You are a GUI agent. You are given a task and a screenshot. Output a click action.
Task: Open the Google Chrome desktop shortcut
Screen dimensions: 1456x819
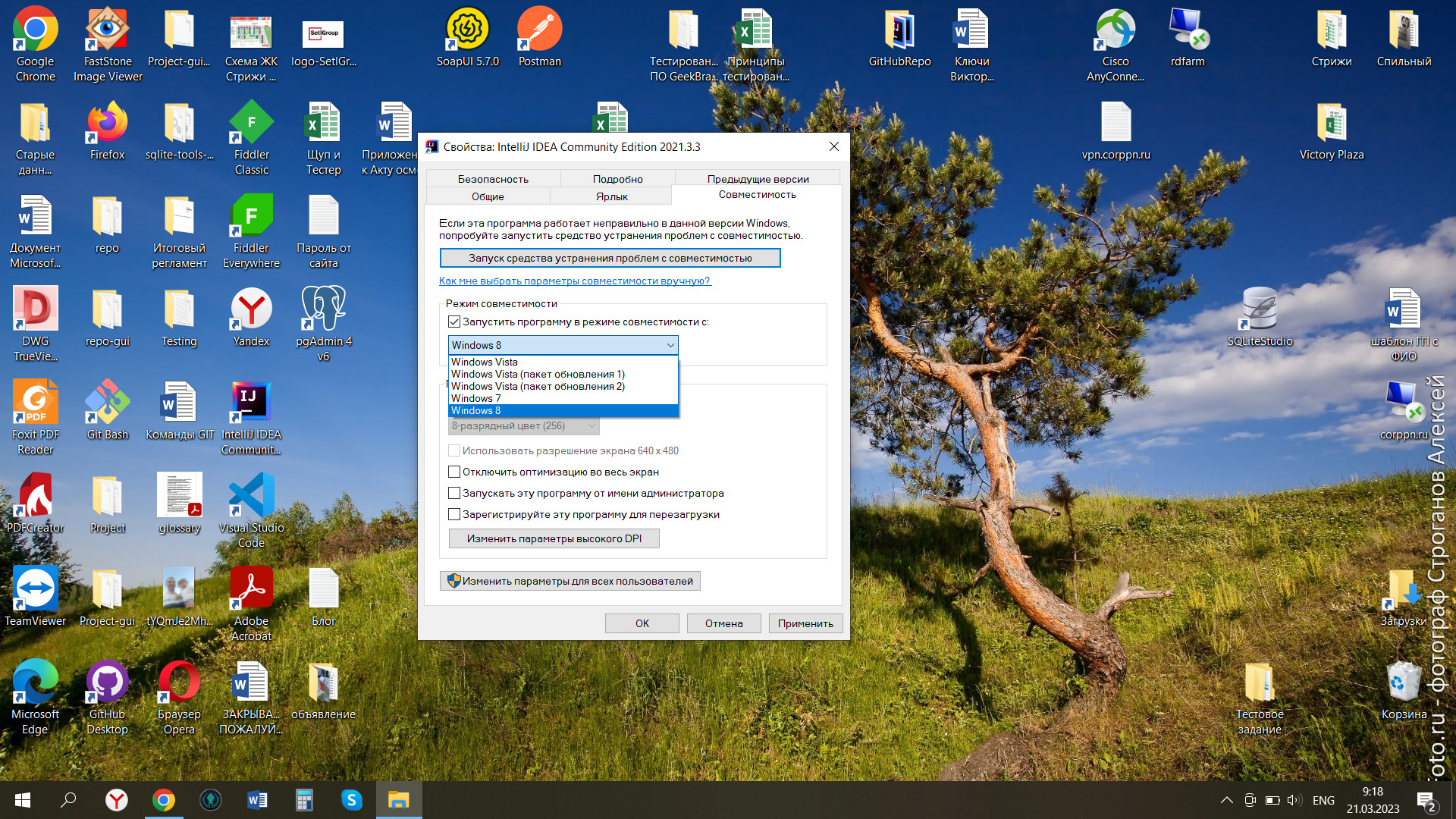[x=35, y=44]
